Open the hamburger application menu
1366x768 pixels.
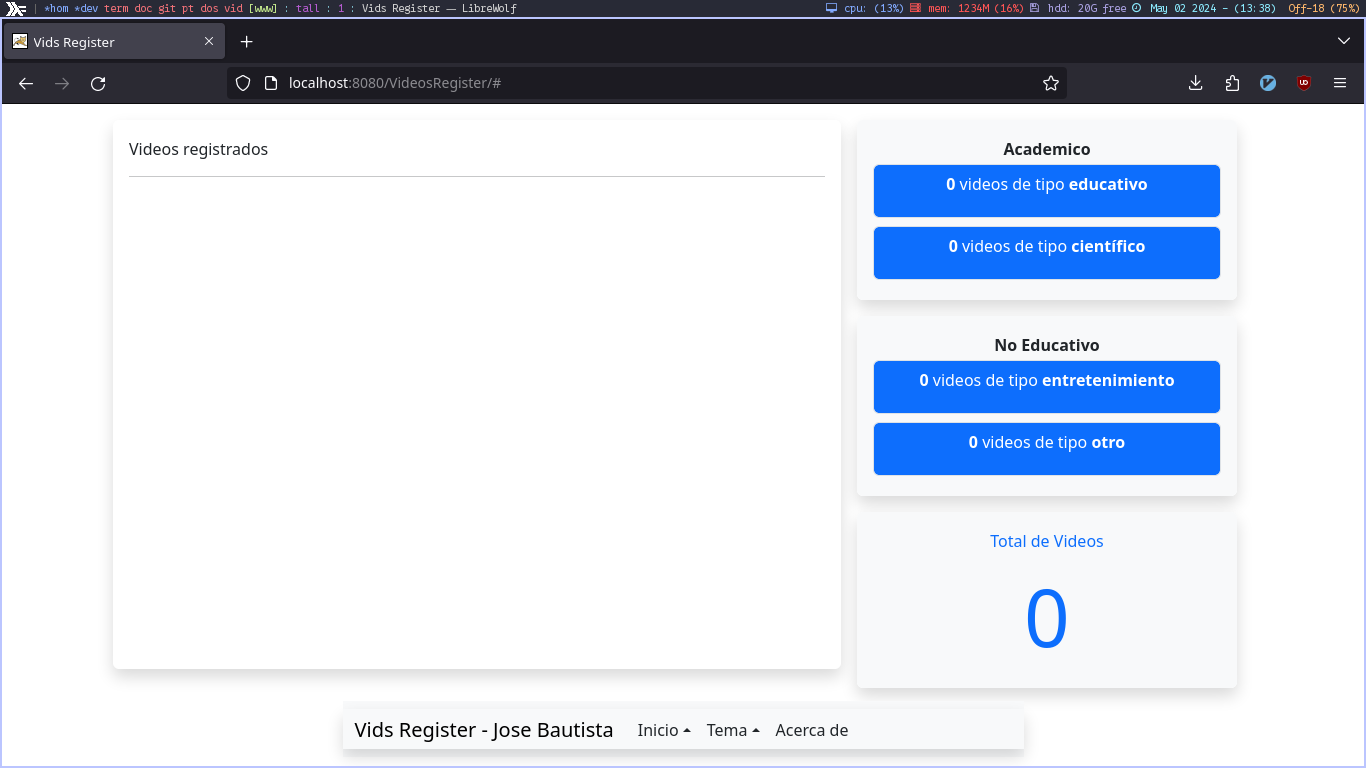pos(1340,84)
